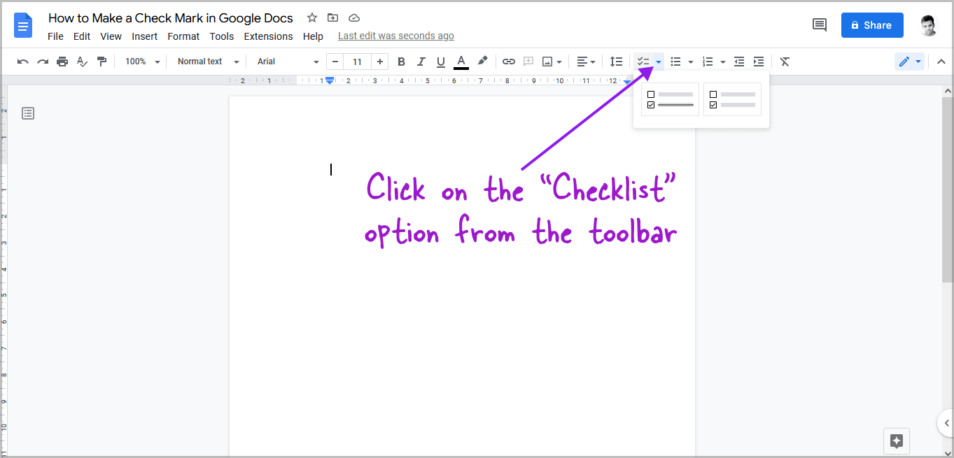Open the Edit menu
Viewport: 954px width, 458px height.
82,36
